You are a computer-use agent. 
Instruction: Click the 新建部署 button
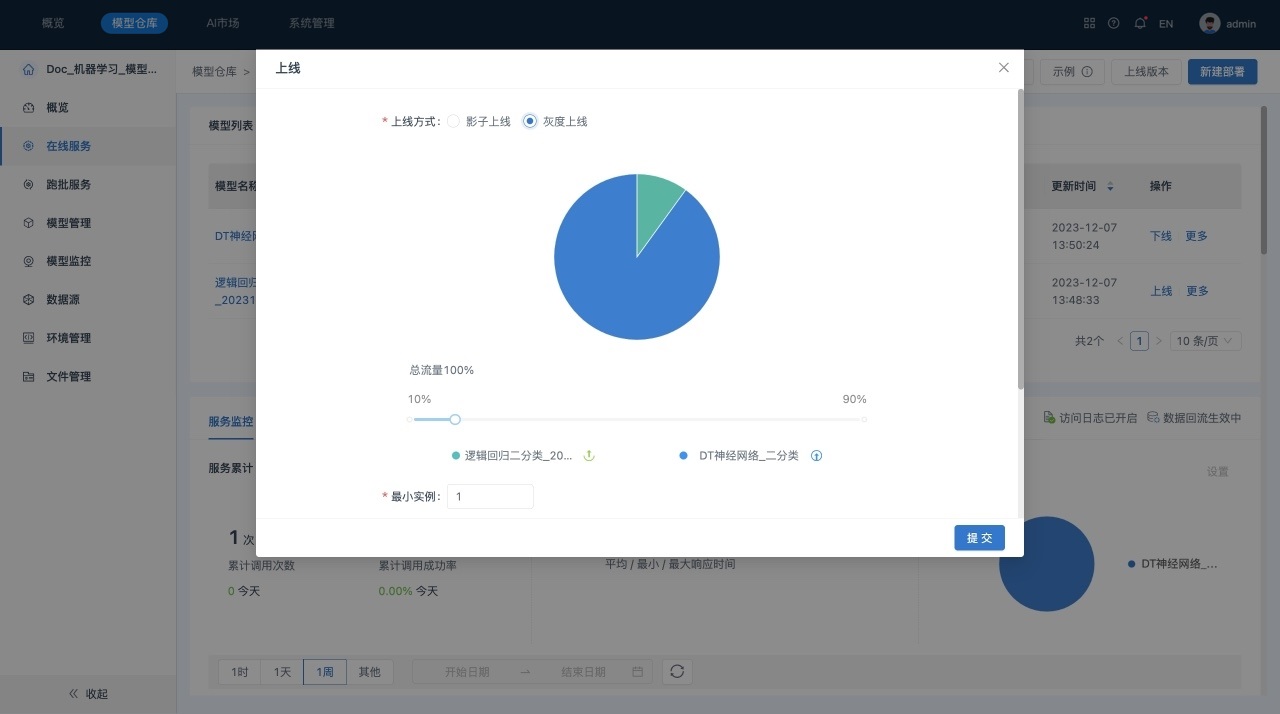point(1222,72)
